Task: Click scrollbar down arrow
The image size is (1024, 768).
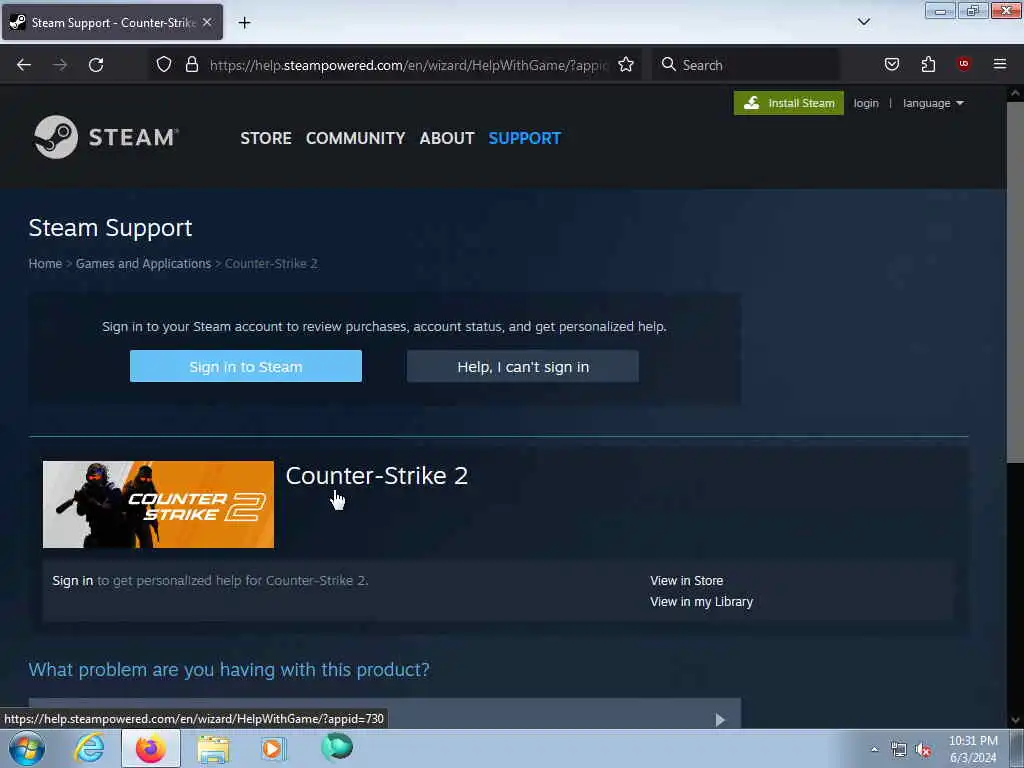Action: click(x=1014, y=720)
